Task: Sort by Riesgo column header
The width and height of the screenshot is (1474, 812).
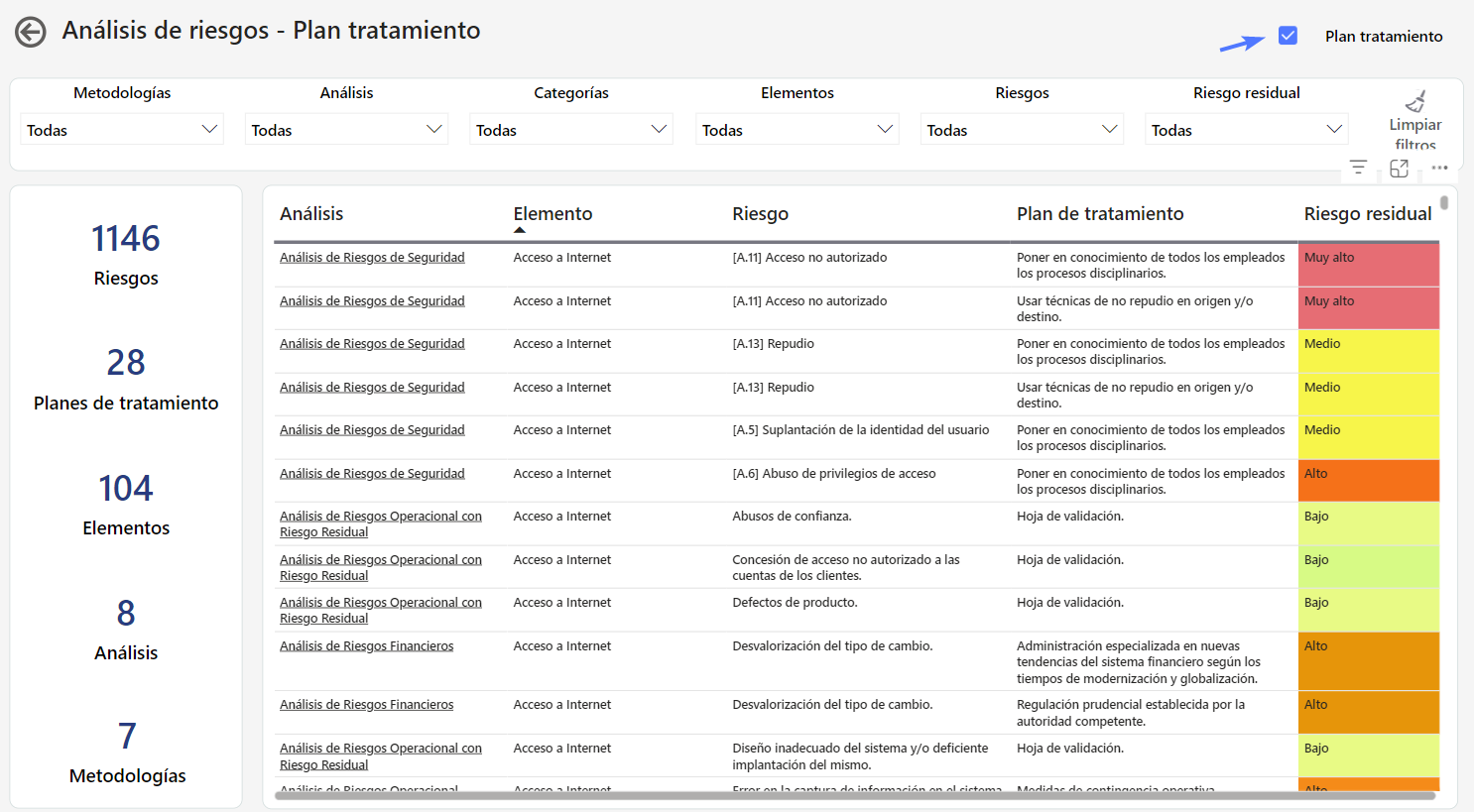Action: [x=760, y=214]
